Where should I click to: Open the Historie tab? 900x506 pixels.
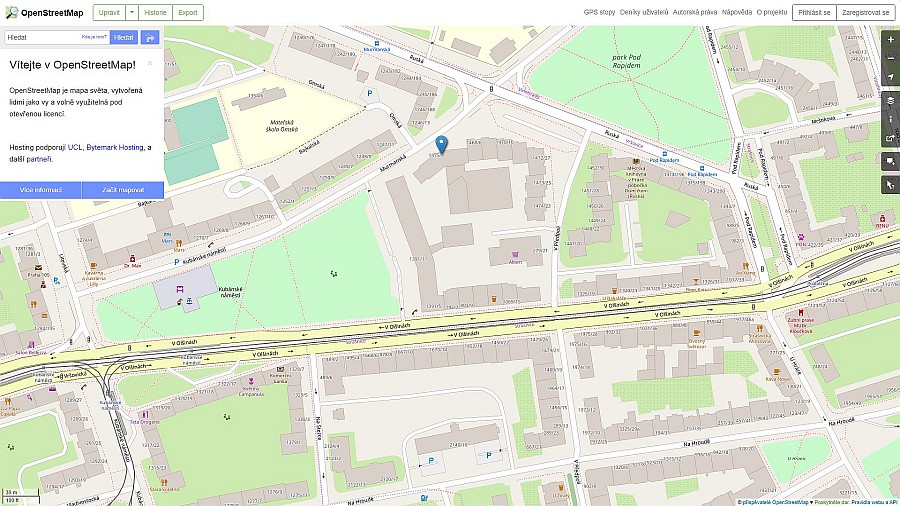tap(155, 13)
